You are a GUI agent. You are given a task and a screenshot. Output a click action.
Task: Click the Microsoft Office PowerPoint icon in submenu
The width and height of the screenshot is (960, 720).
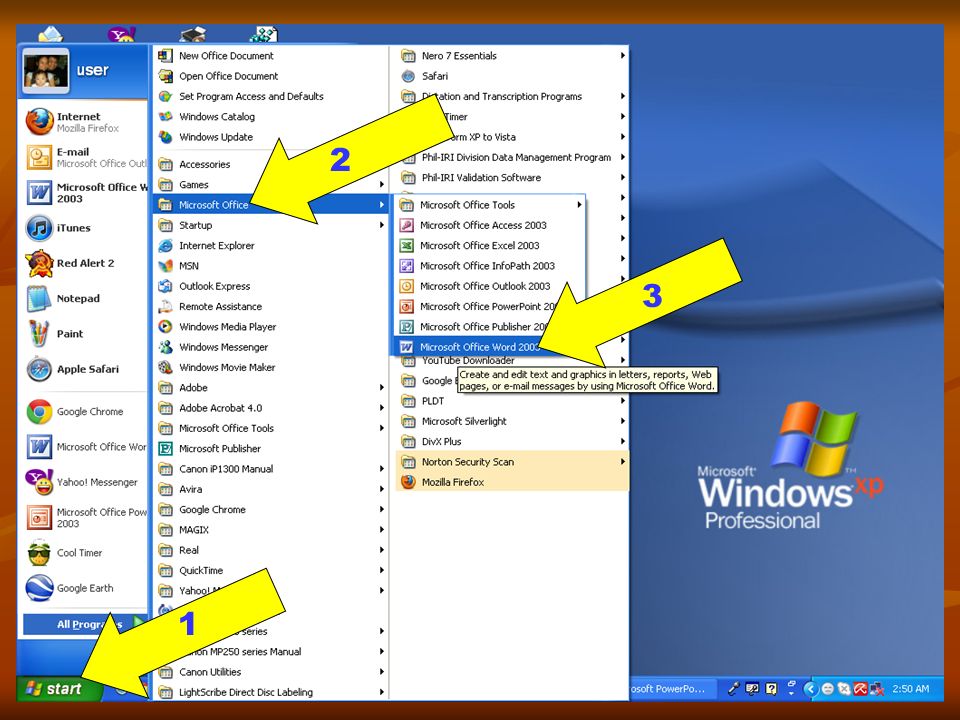point(407,306)
